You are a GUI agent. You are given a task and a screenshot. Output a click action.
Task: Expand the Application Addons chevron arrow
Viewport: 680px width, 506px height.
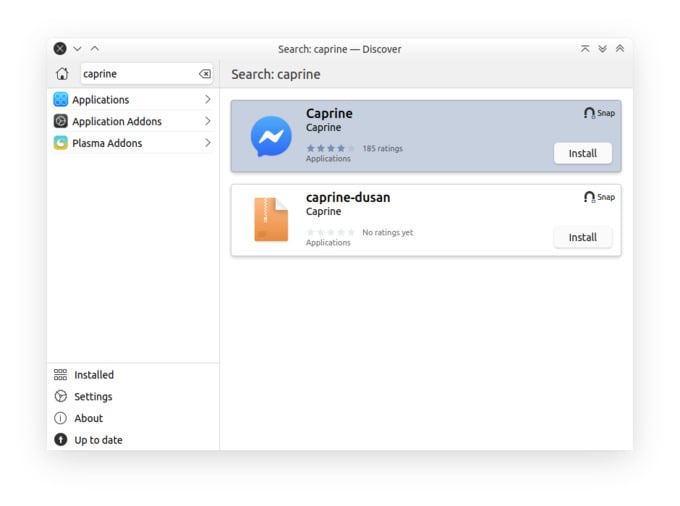(208, 121)
